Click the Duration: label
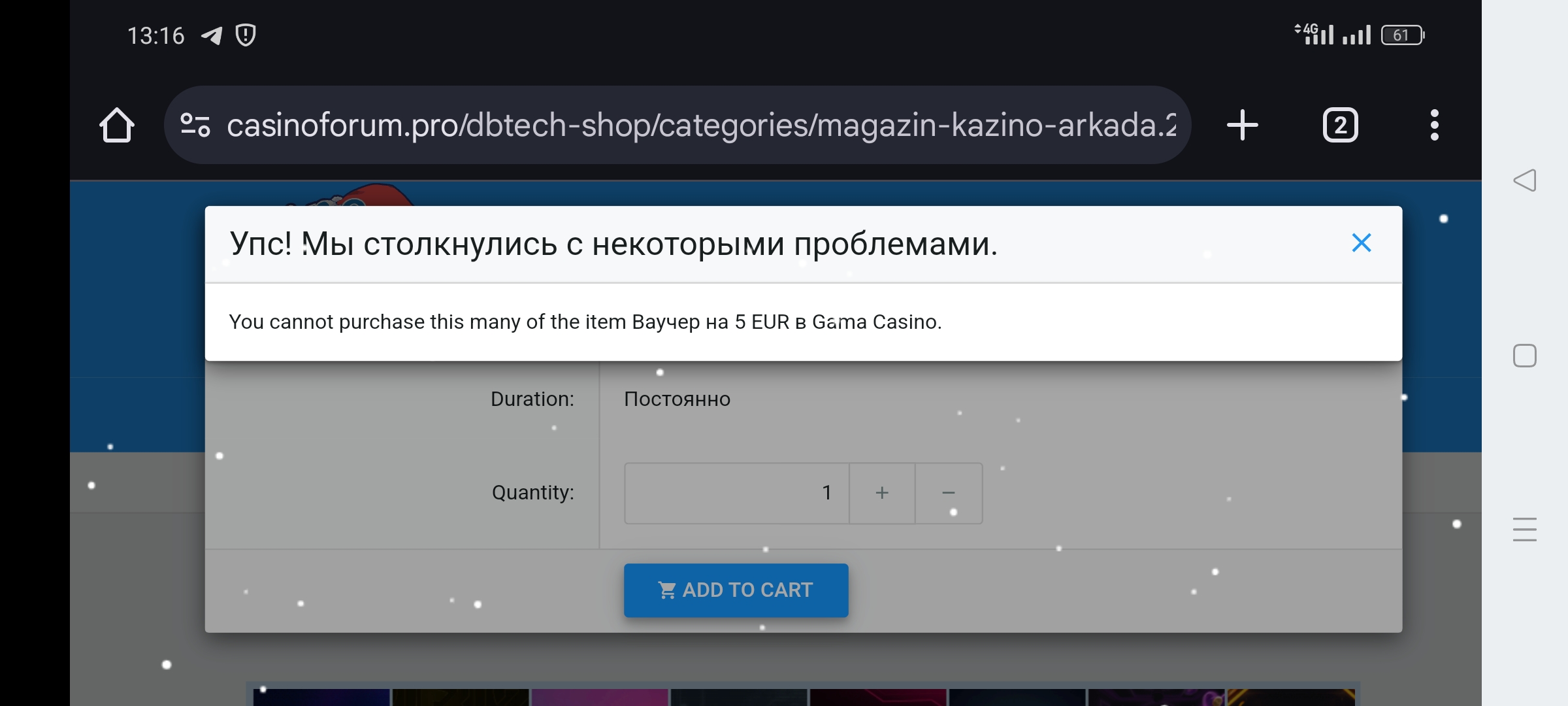 pos(532,399)
